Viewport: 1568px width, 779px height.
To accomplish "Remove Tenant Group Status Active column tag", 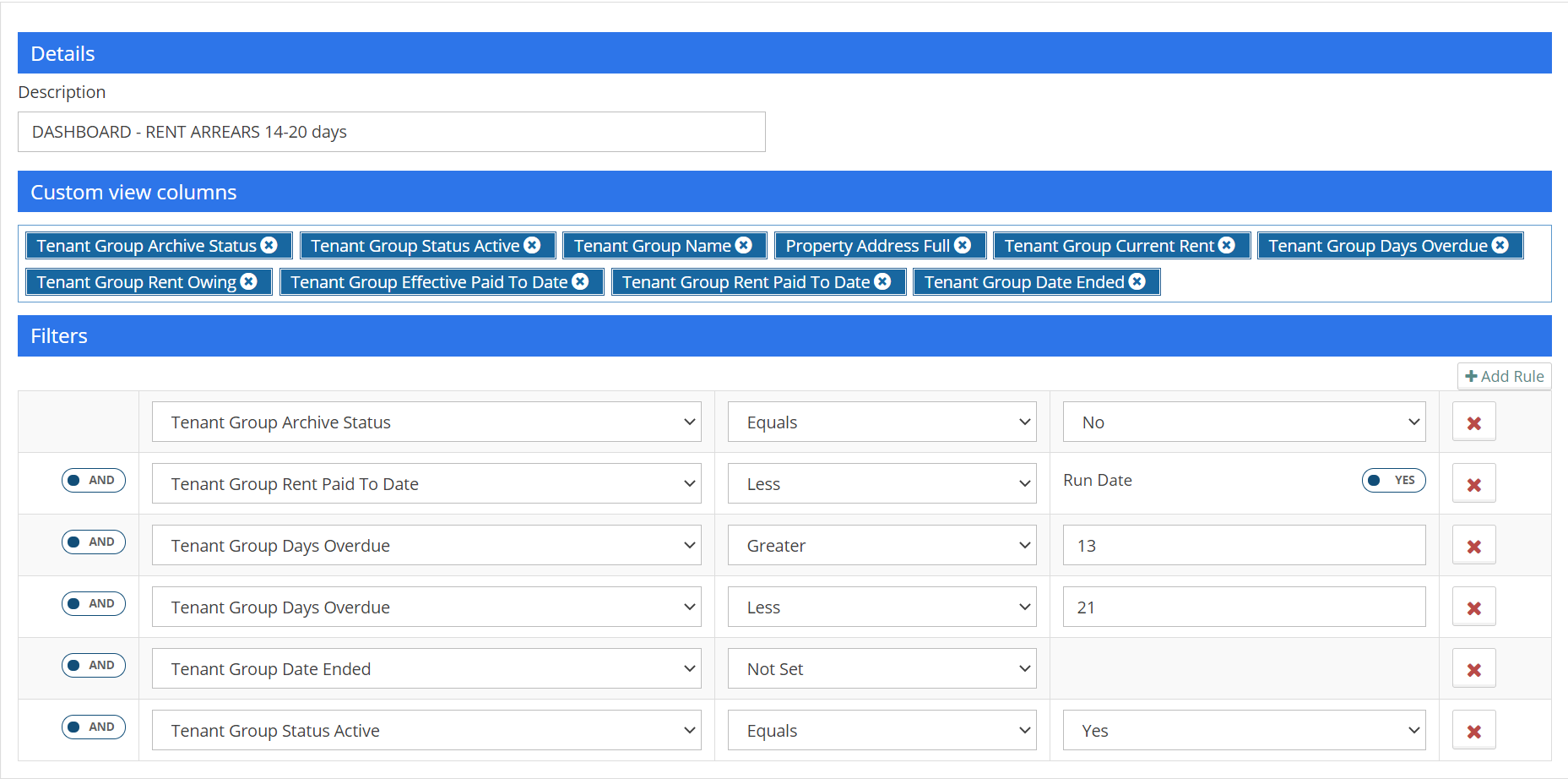I will (x=532, y=245).
